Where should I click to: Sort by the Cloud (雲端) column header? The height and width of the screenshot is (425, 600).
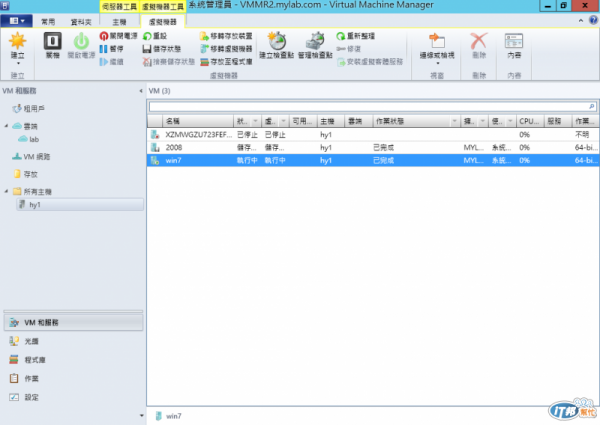click(x=359, y=121)
